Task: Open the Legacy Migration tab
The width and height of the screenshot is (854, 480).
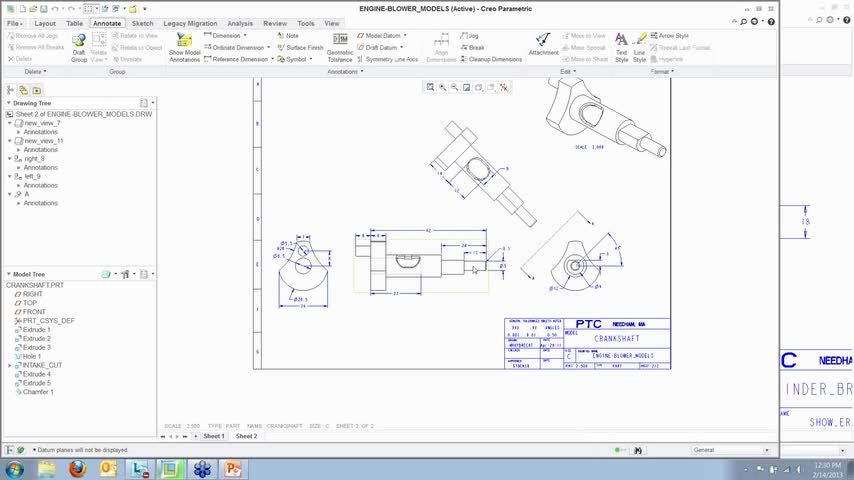Action: pyautogui.click(x=190, y=23)
